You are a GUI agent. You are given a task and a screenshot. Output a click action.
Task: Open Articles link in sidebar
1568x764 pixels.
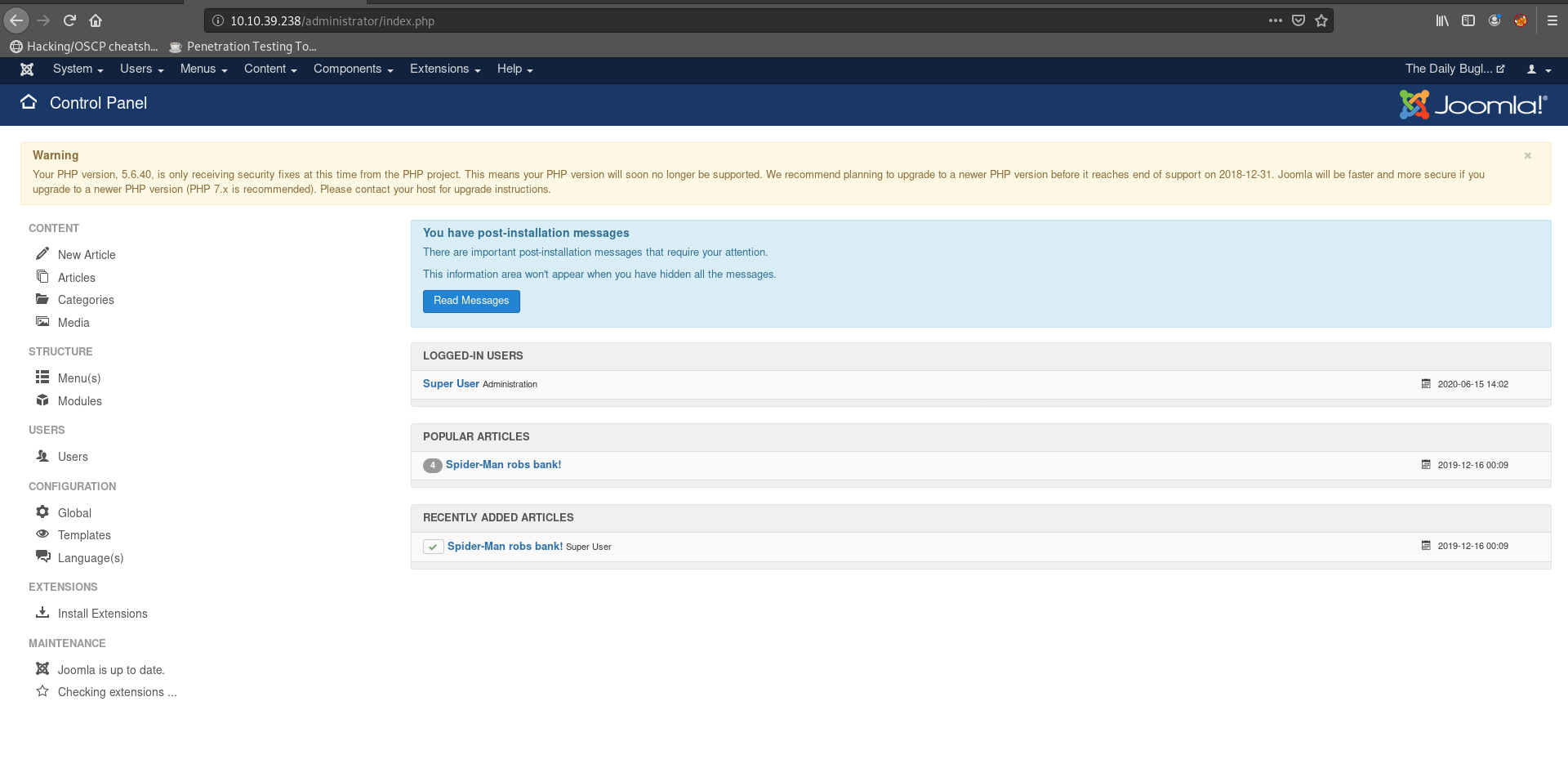point(77,278)
